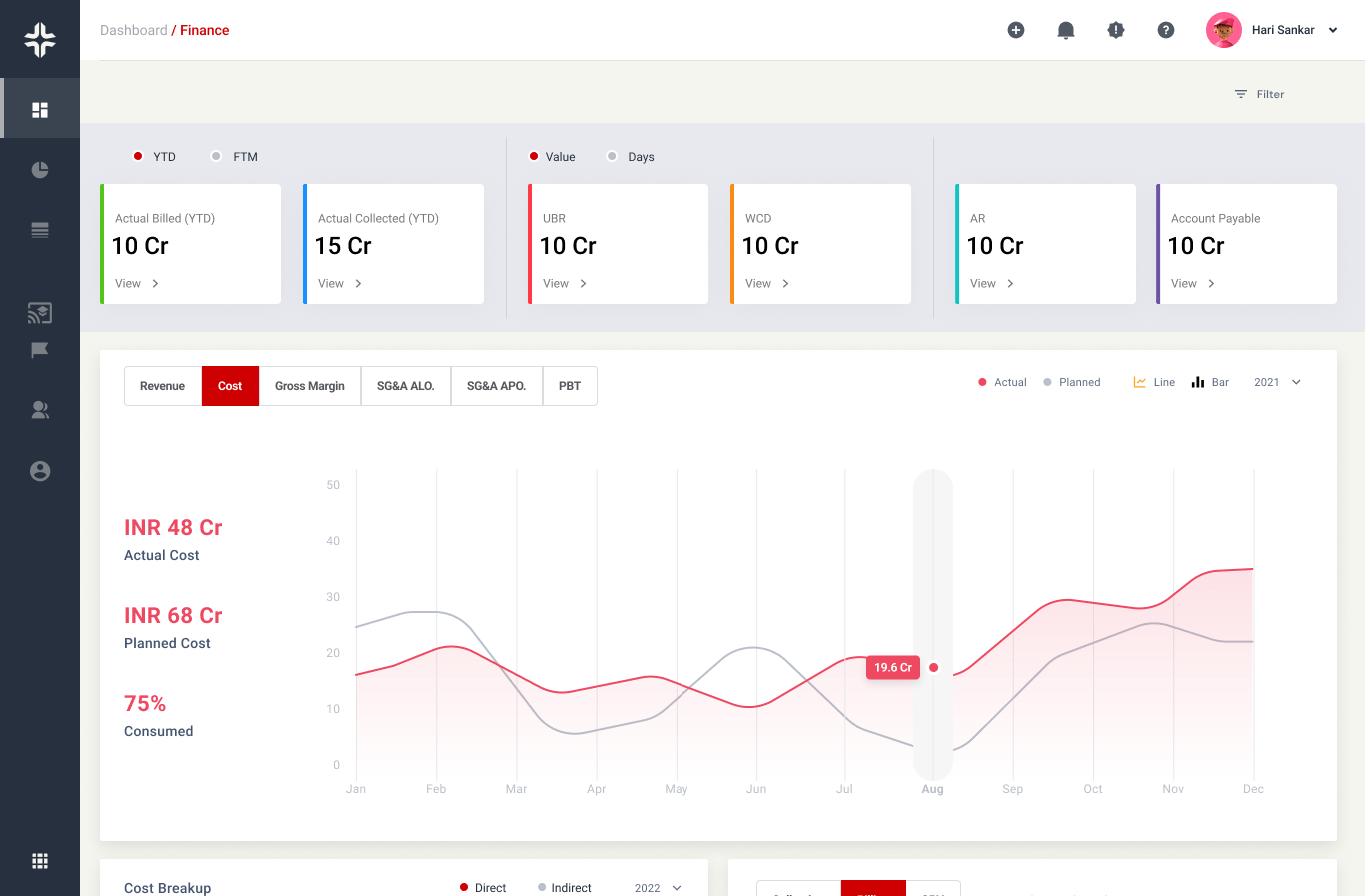Switch to the Gross Margin tab
The width and height of the screenshot is (1365, 896).
309,386
